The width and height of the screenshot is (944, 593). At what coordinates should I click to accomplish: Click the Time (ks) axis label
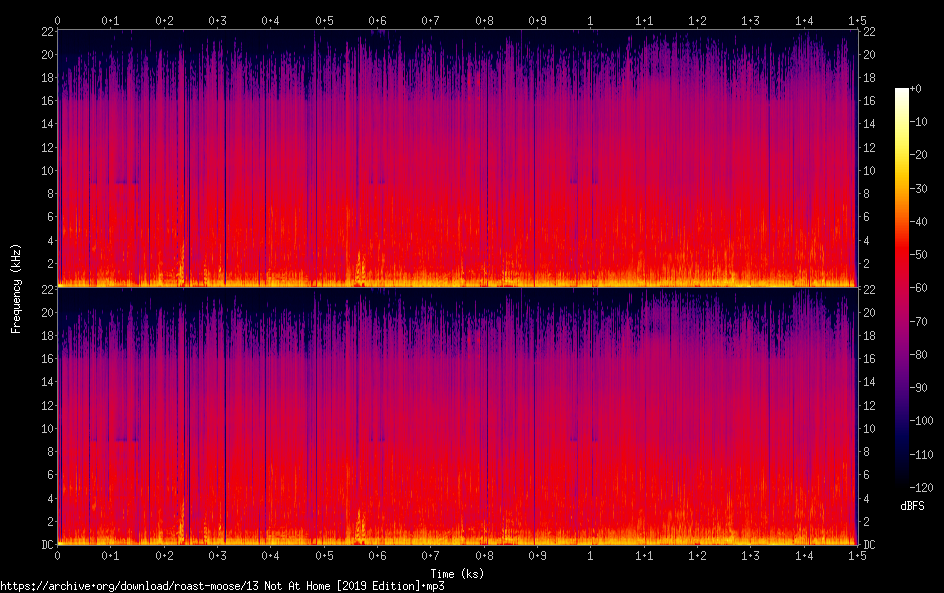coord(457,573)
